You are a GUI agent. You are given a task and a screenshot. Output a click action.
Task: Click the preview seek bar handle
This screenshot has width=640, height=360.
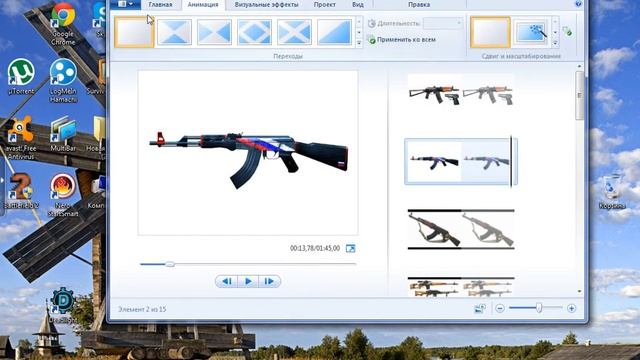[x=170, y=264]
